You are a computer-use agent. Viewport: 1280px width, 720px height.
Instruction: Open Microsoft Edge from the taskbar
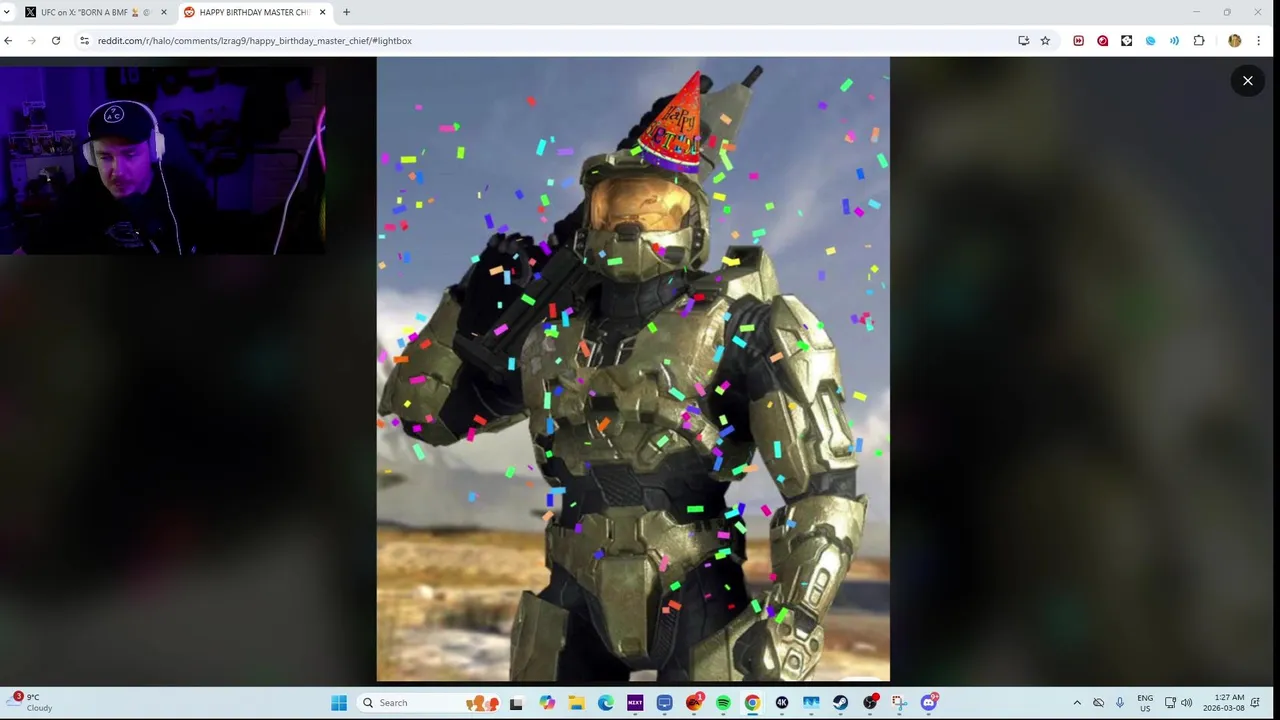(x=606, y=702)
